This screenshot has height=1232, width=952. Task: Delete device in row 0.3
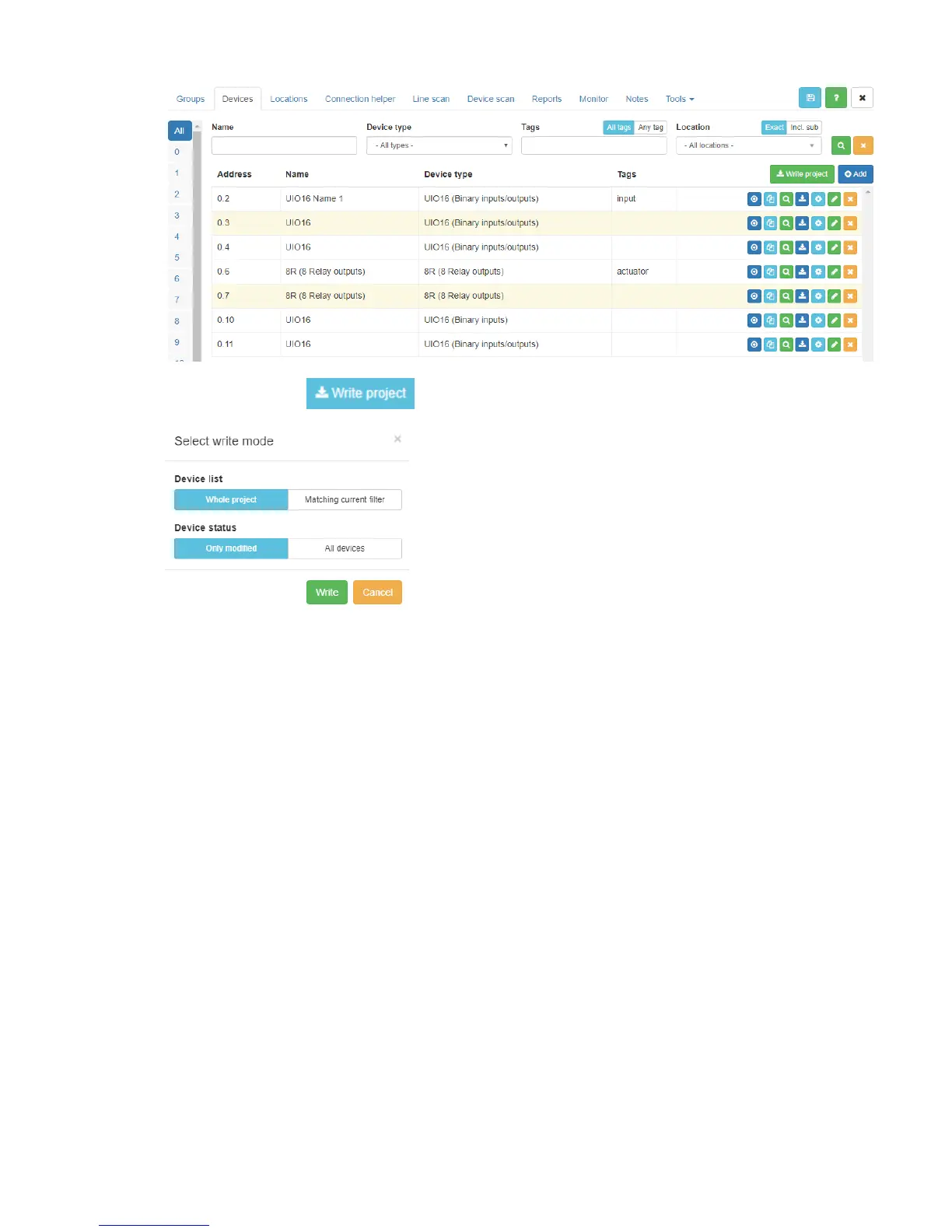pyautogui.click(x=850, y=223)
